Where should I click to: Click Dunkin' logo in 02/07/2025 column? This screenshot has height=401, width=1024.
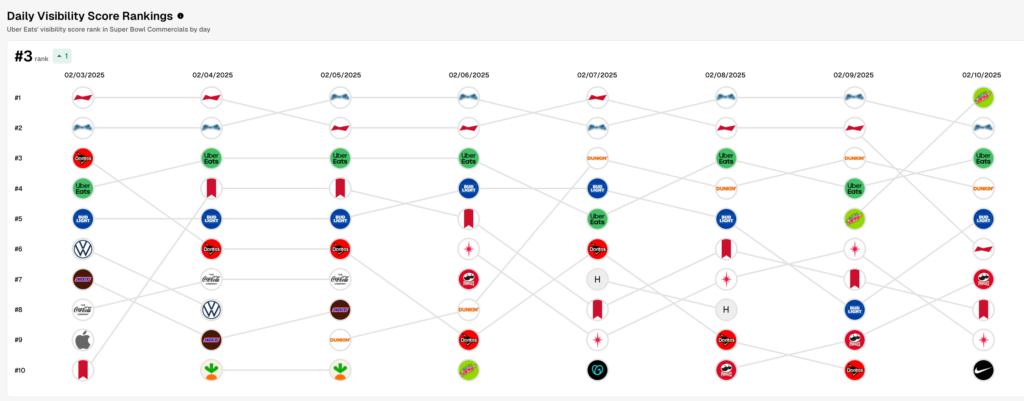[598, 158]
